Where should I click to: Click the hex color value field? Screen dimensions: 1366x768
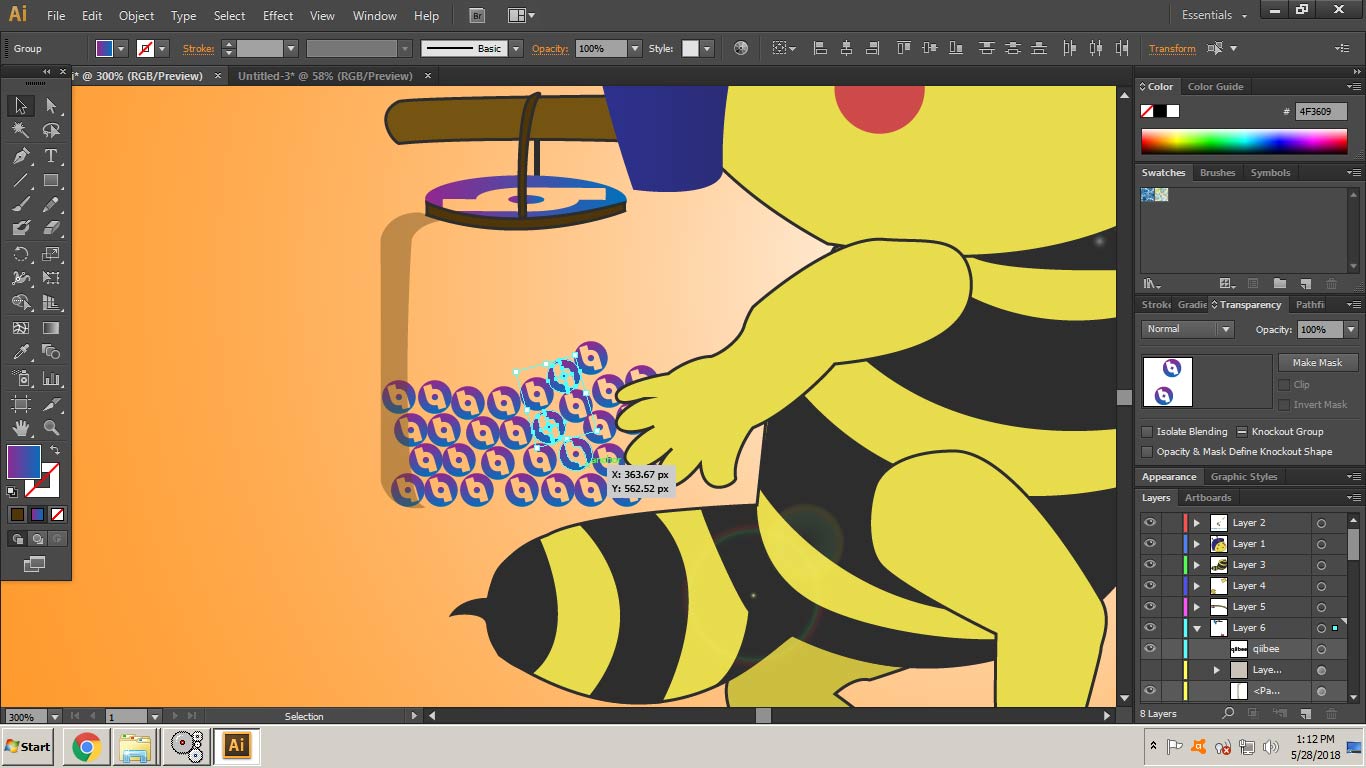[1321, 112]
